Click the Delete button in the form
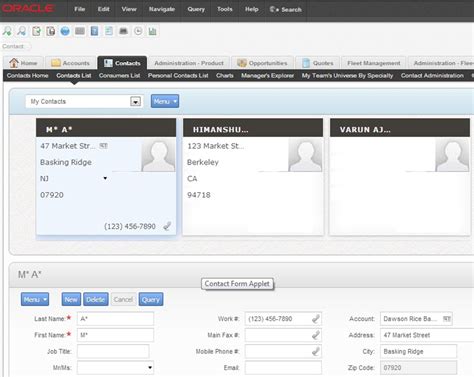Viewport: 474px width, 377px height. [x=96, y=299]
